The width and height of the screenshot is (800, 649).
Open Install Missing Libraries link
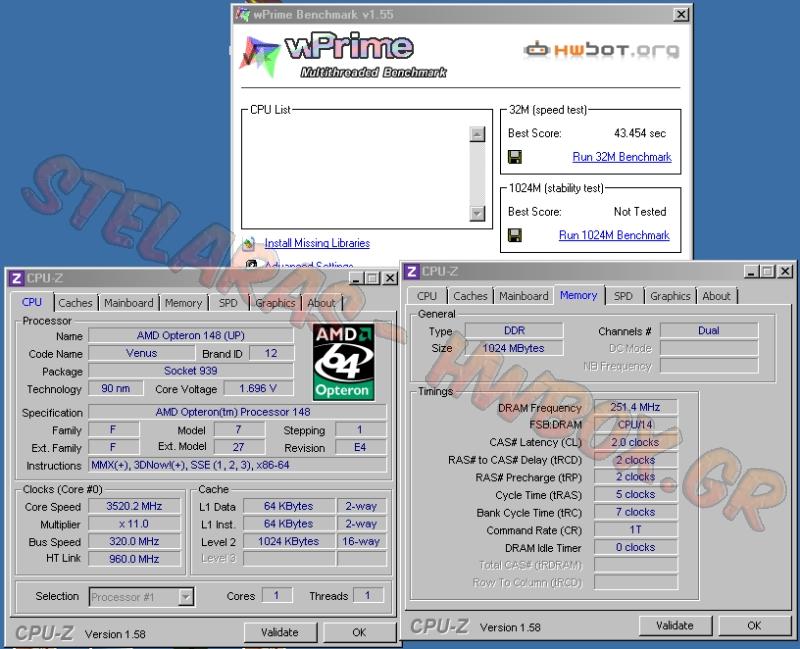point(317,243)
